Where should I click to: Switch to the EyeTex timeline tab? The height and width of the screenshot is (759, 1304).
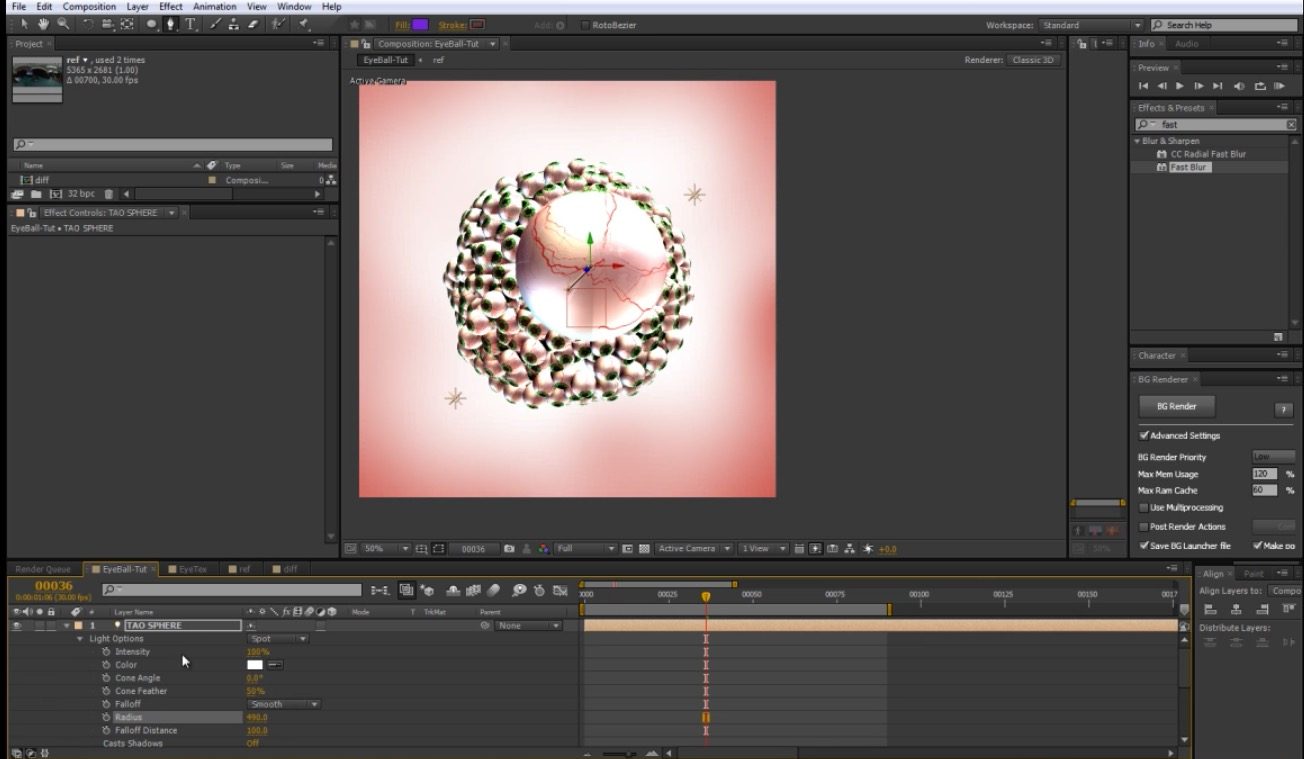[193, 569]
